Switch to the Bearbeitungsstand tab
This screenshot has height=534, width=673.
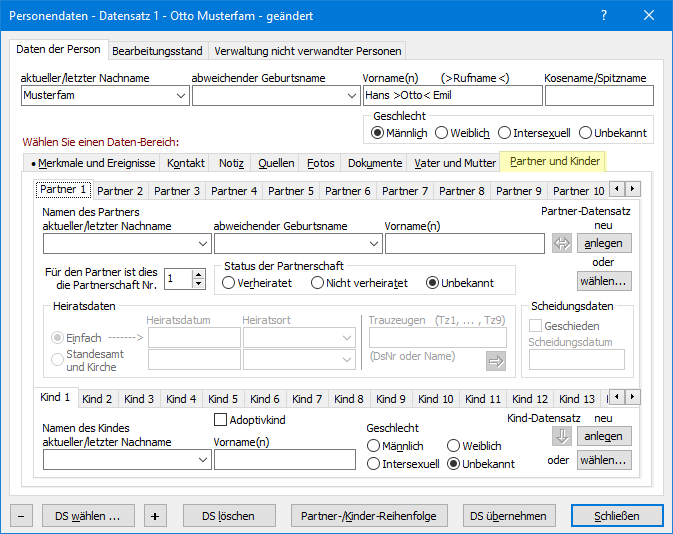click(x=157, y=51)
